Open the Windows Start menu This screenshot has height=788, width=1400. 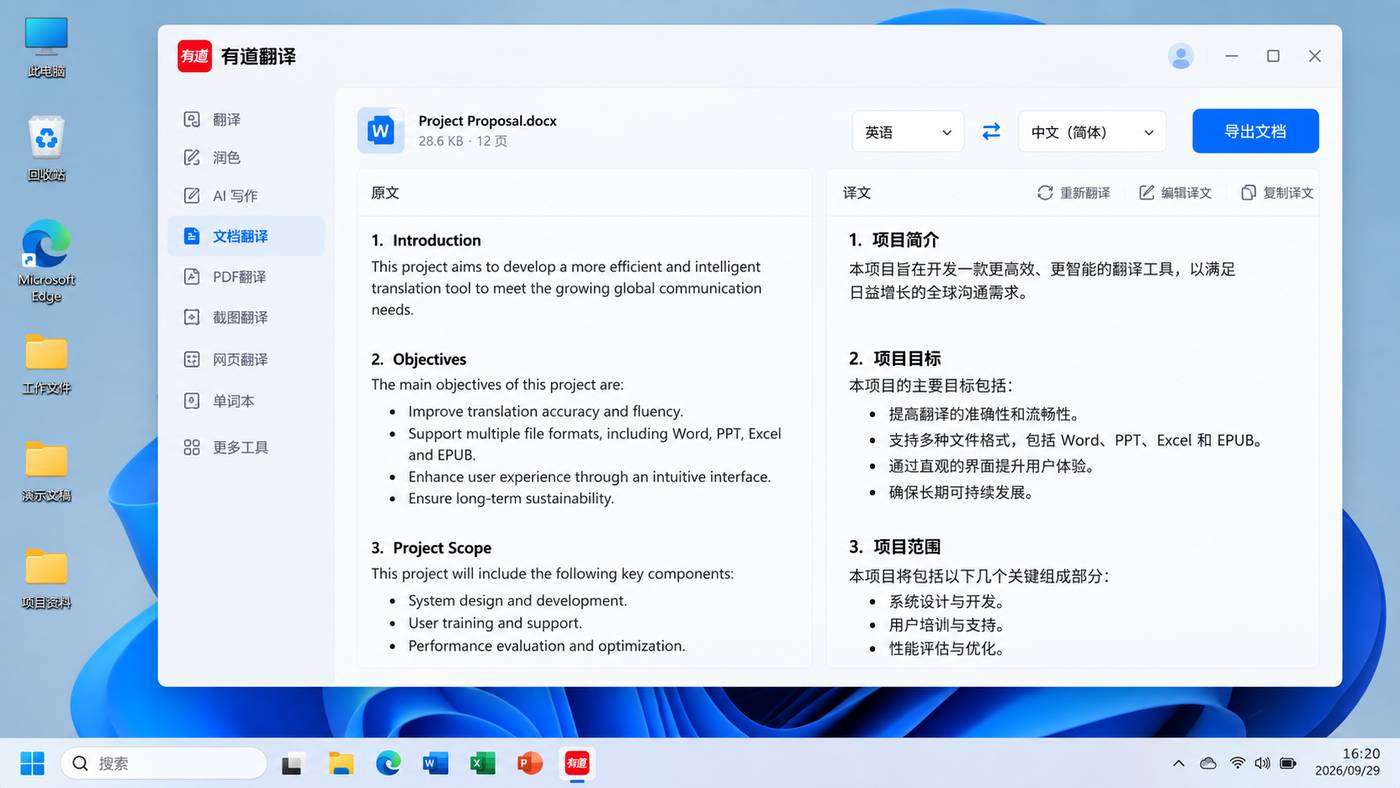coord(32,764)
